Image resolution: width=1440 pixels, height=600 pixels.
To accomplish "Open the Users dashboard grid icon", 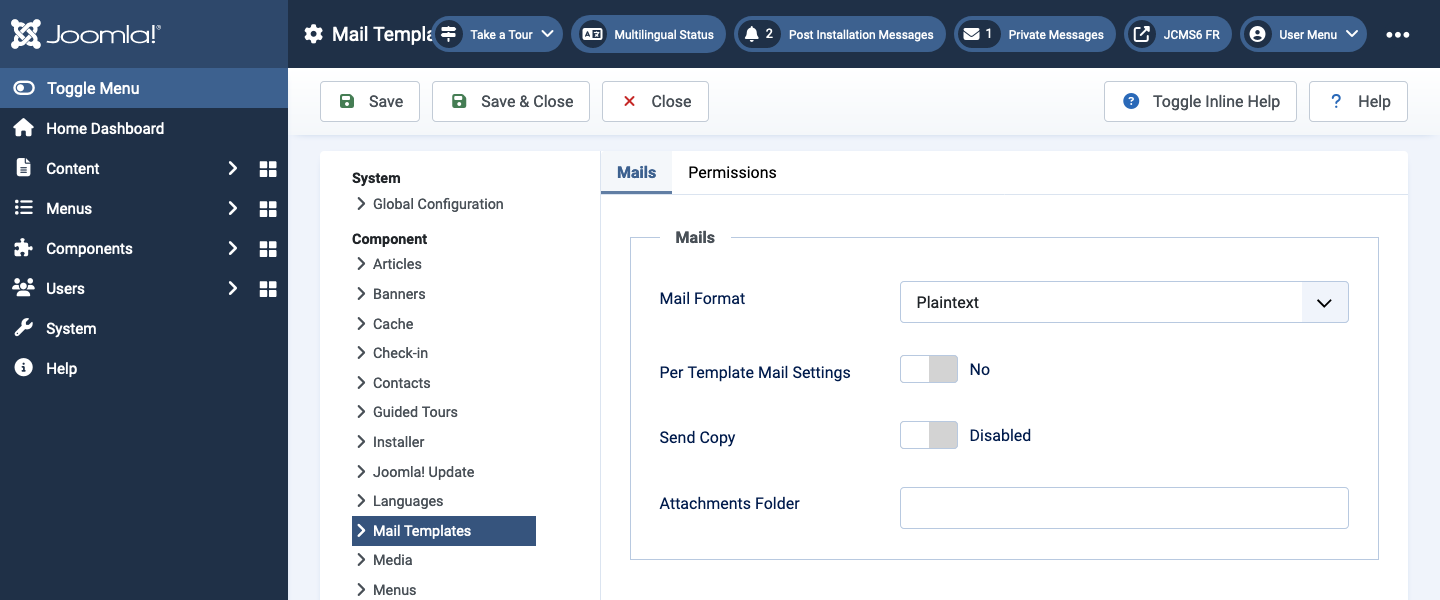I will pyautogui.click(x=268, y=289).
